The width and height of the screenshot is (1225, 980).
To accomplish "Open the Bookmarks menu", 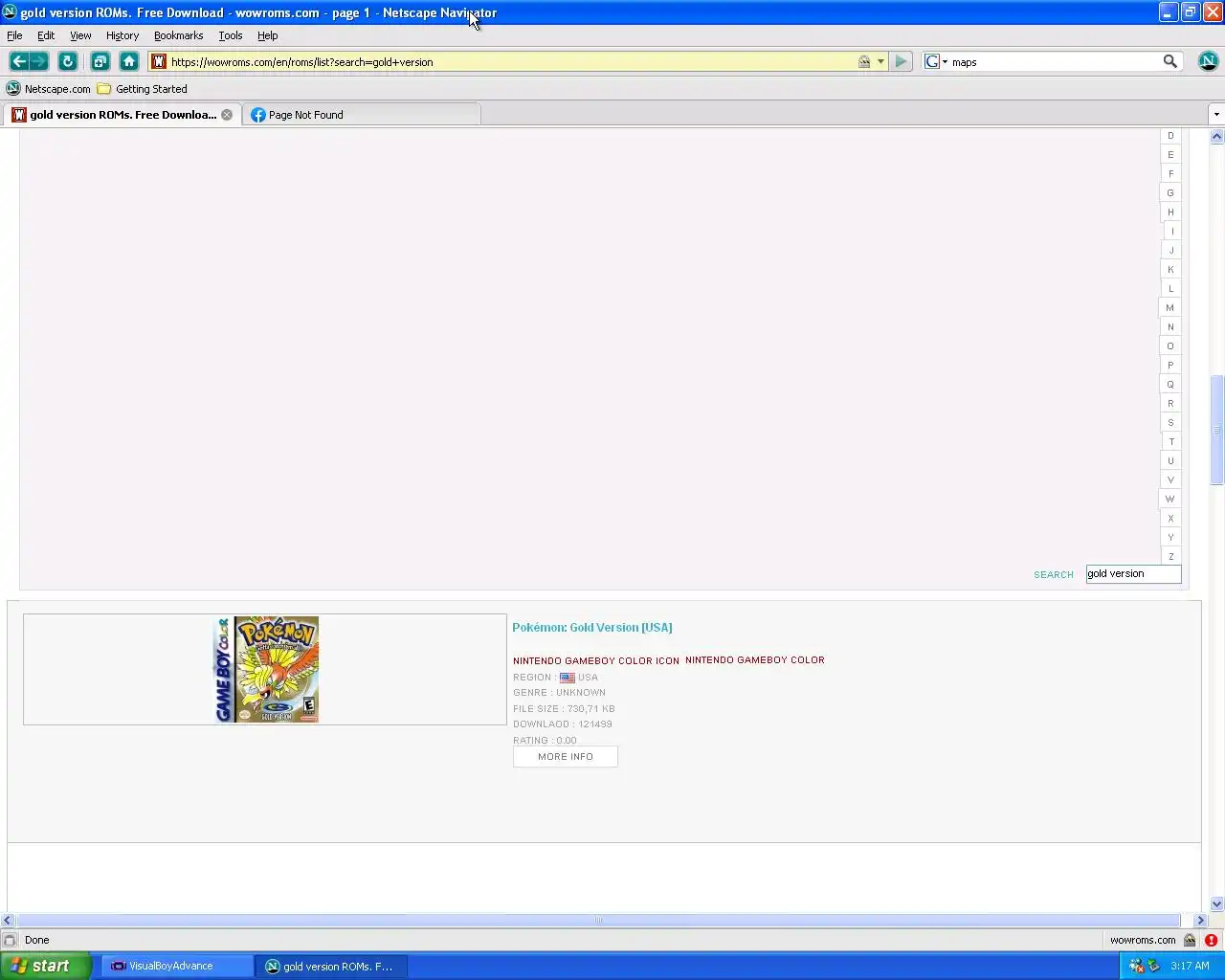I will [178, 35].
